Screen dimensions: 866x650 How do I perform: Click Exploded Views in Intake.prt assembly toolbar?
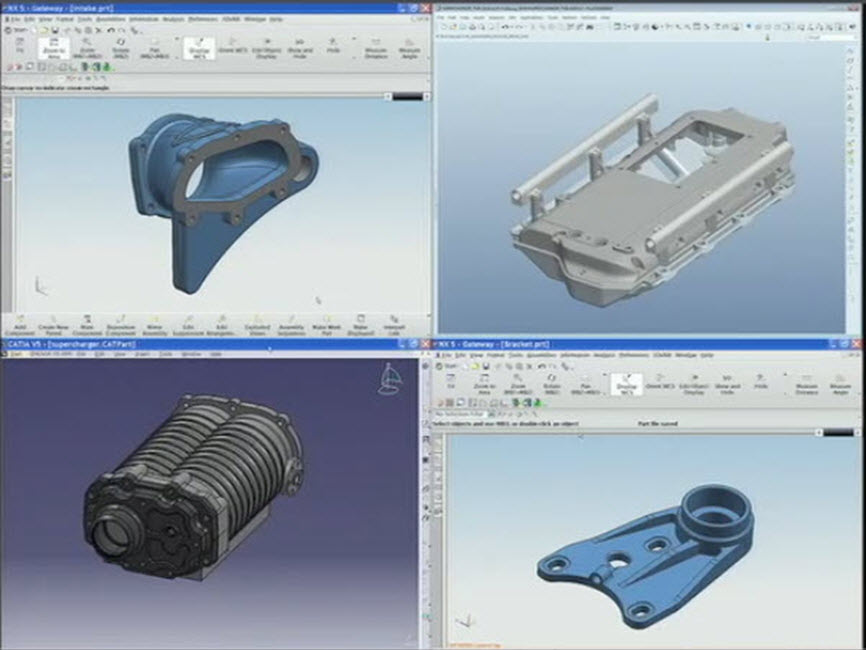[257, 326]
